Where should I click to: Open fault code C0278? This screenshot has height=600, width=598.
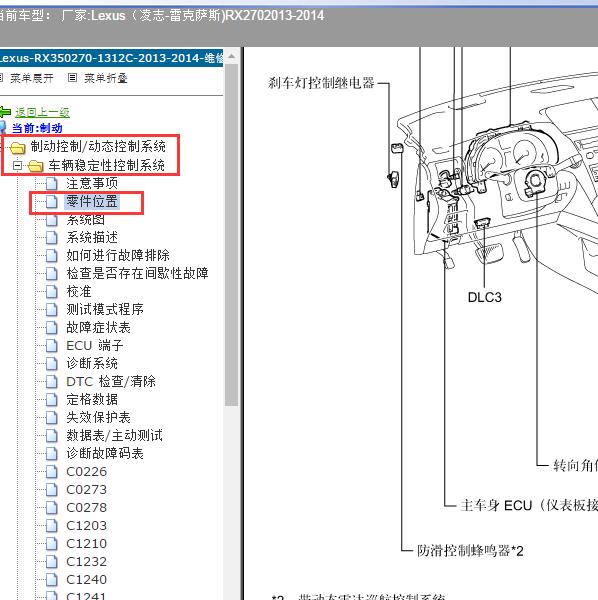tap(86, 507)
